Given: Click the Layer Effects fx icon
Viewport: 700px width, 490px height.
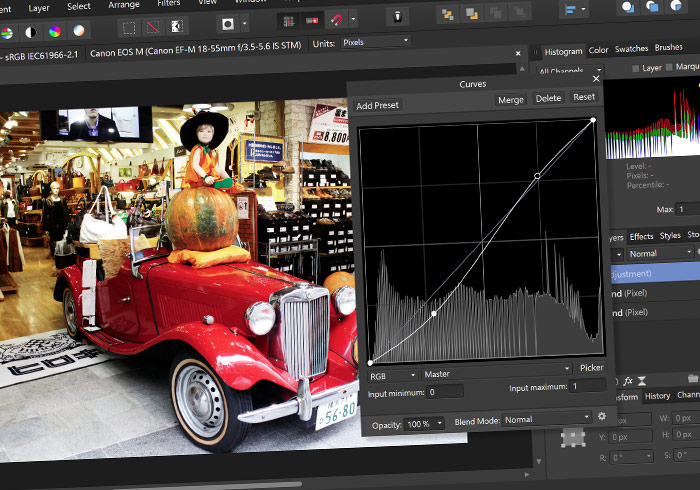Looking at the screenshot, I should pyautogui.click(x=628, y=381).
